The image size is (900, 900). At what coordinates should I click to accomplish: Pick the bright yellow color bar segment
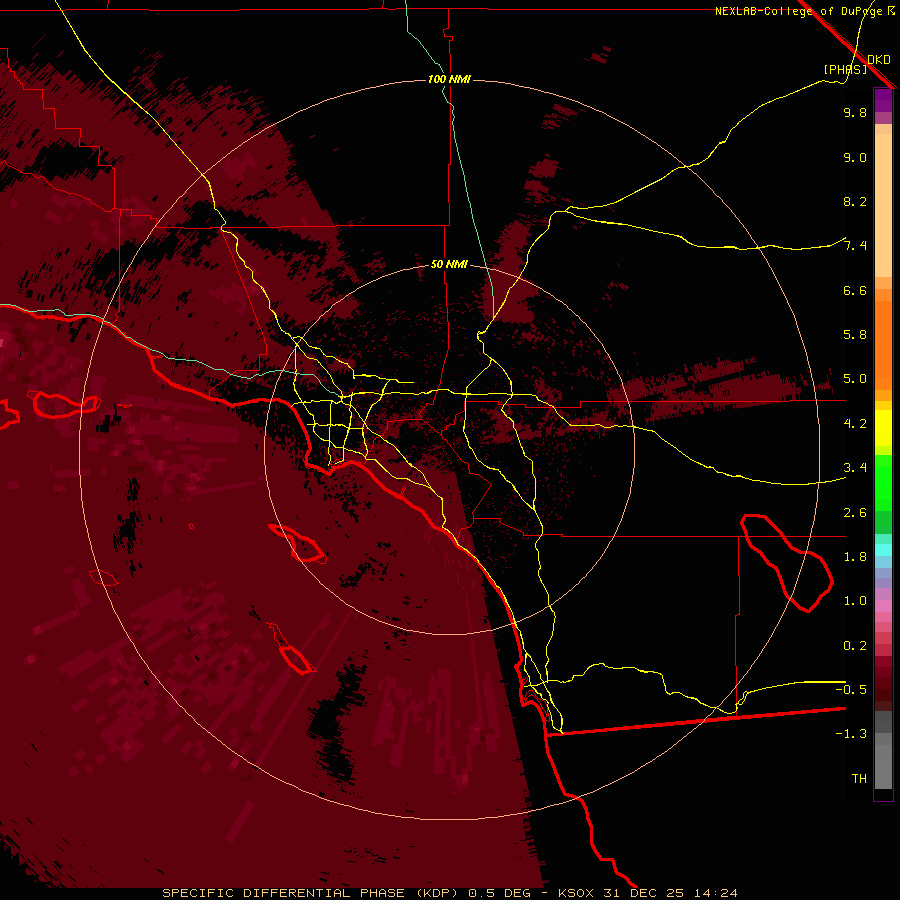coord(883,428)
